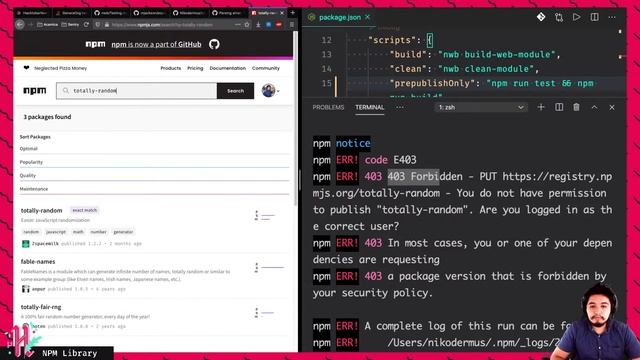Viewport: 640px width, 360px height.
Task: Open the totally-fair-rng package result
Action: [41, 307]
